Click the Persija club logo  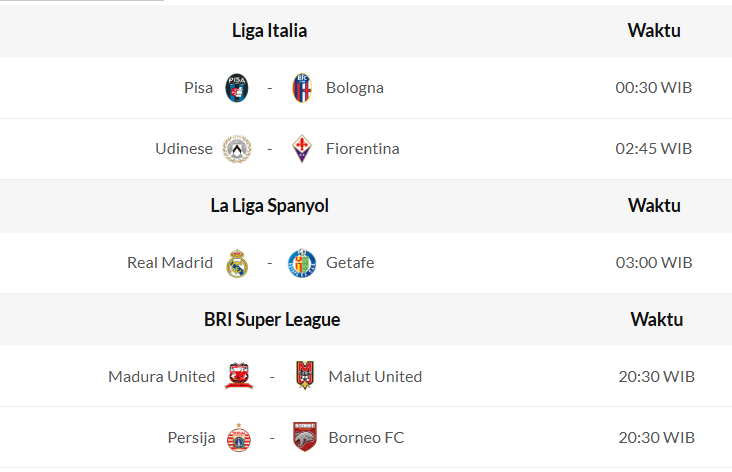pos(239,438)
